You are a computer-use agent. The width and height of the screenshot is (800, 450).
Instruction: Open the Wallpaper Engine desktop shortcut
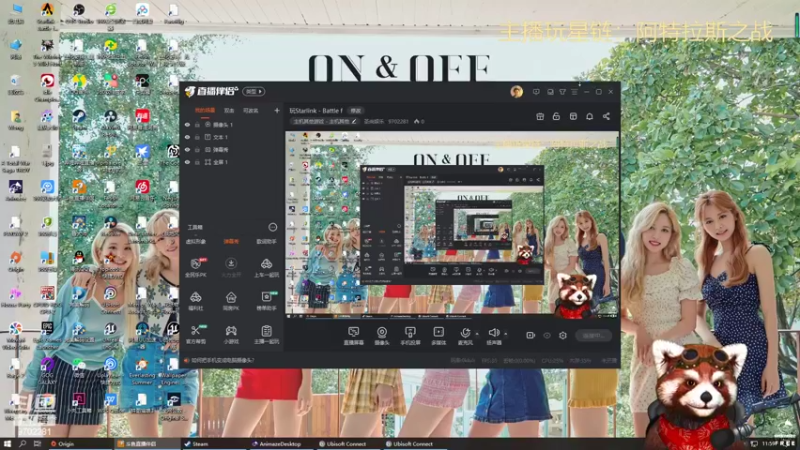click(172, 372)
